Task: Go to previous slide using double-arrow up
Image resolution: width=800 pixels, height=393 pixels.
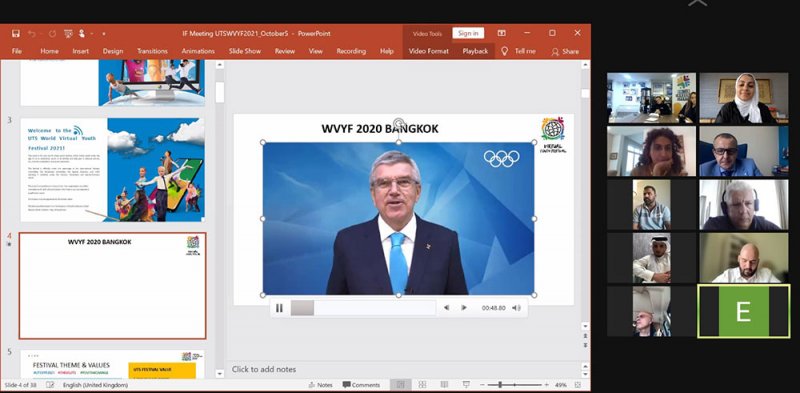Action: click(x=585, y=336)
